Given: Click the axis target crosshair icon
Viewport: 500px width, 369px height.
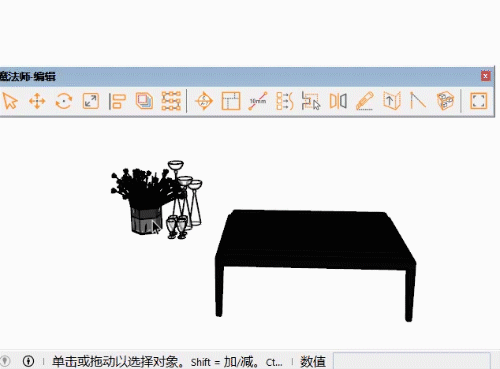Looking at the screenshot, I should (x=204, y=101).
